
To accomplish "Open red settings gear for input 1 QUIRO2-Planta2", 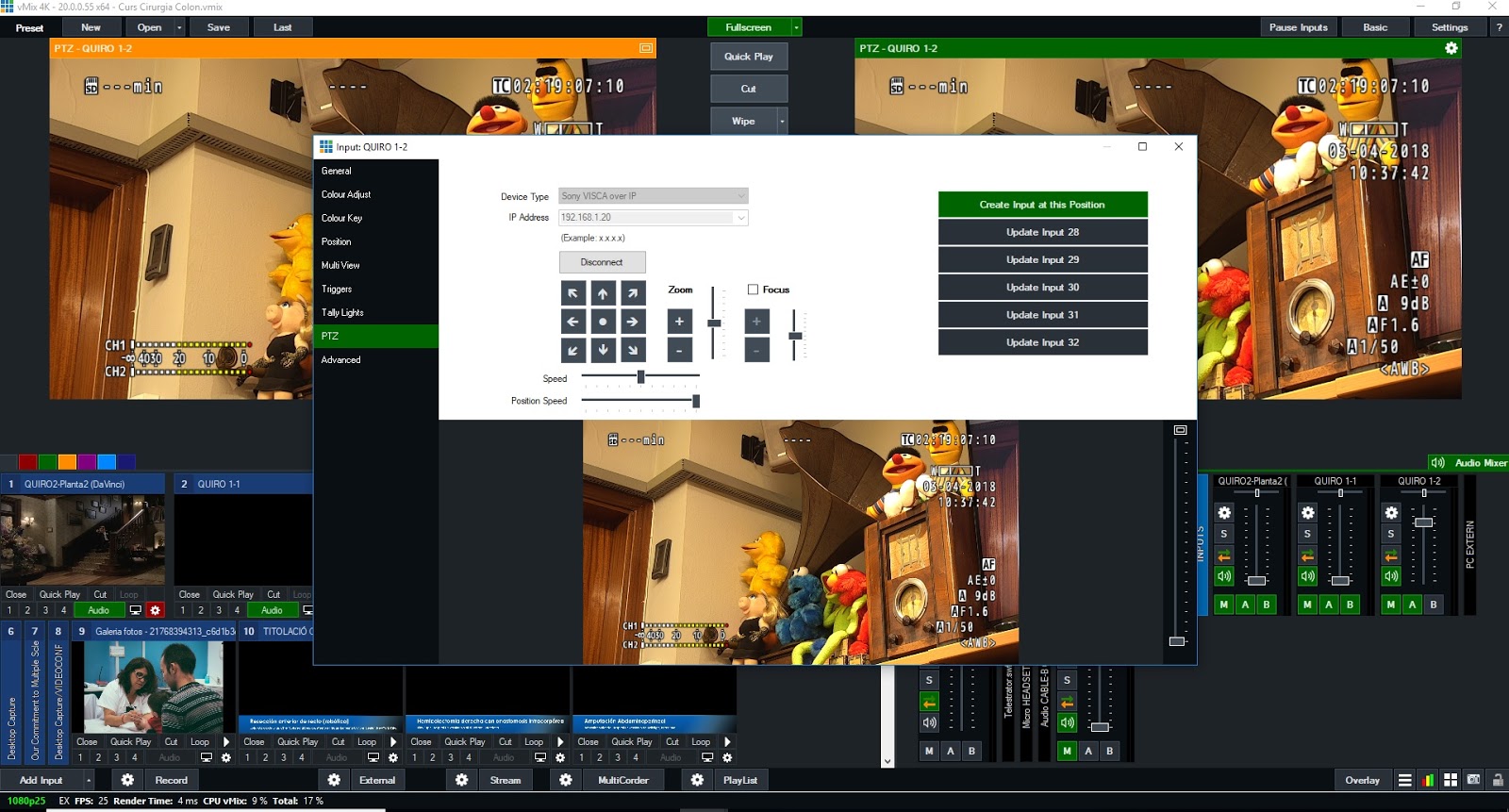I will tap(156, 610).
